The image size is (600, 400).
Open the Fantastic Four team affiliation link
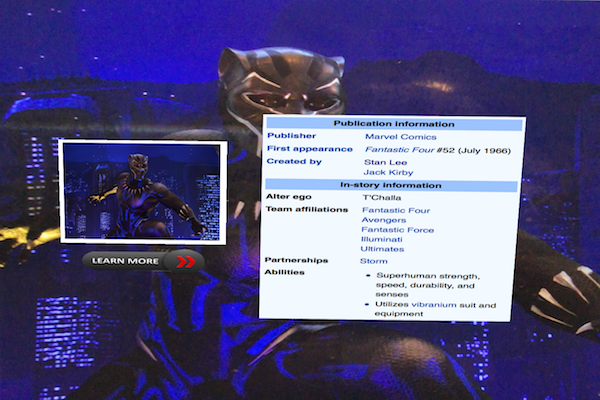point(396,210)
